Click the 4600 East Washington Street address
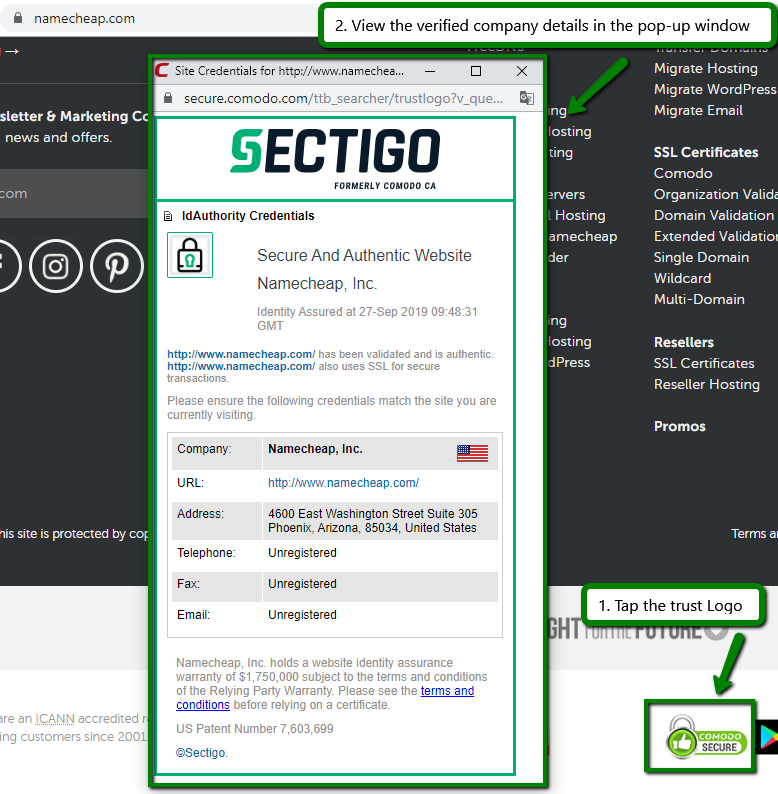This screenshot has height=794, width=778. pyautogui.click(x=372, y=521)
